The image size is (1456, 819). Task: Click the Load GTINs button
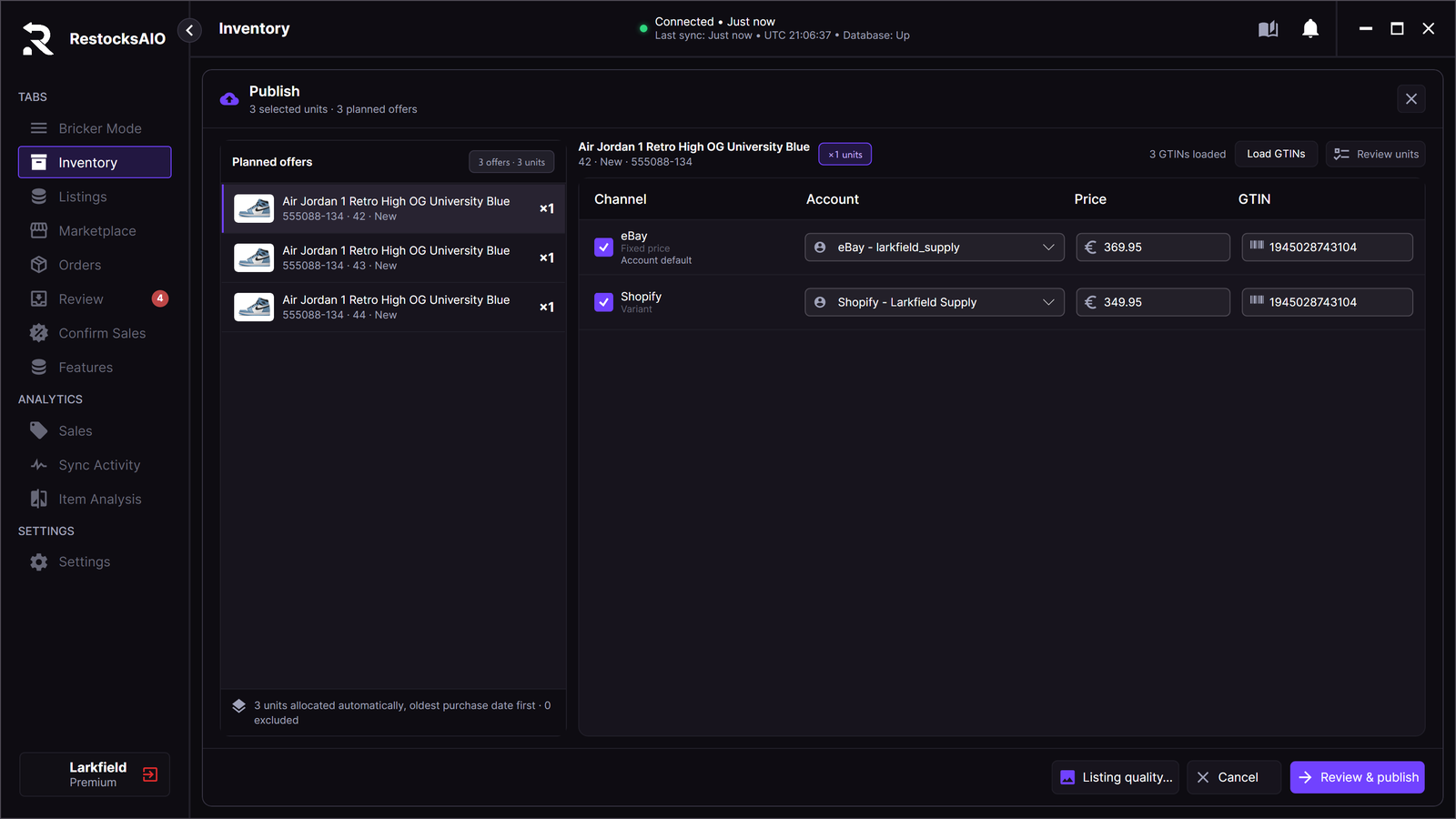1276,154
